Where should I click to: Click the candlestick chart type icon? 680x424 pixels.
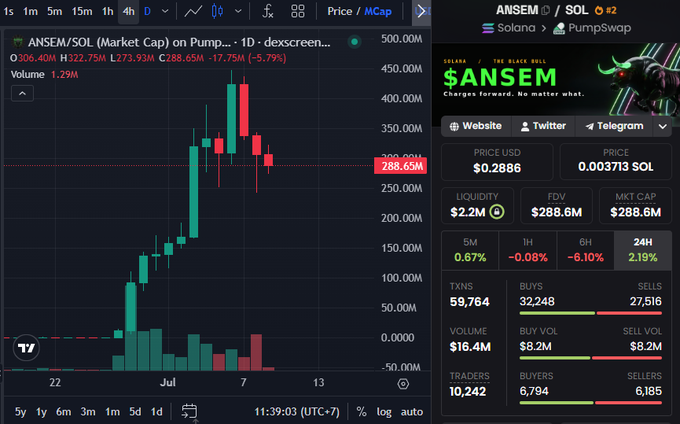217,11
